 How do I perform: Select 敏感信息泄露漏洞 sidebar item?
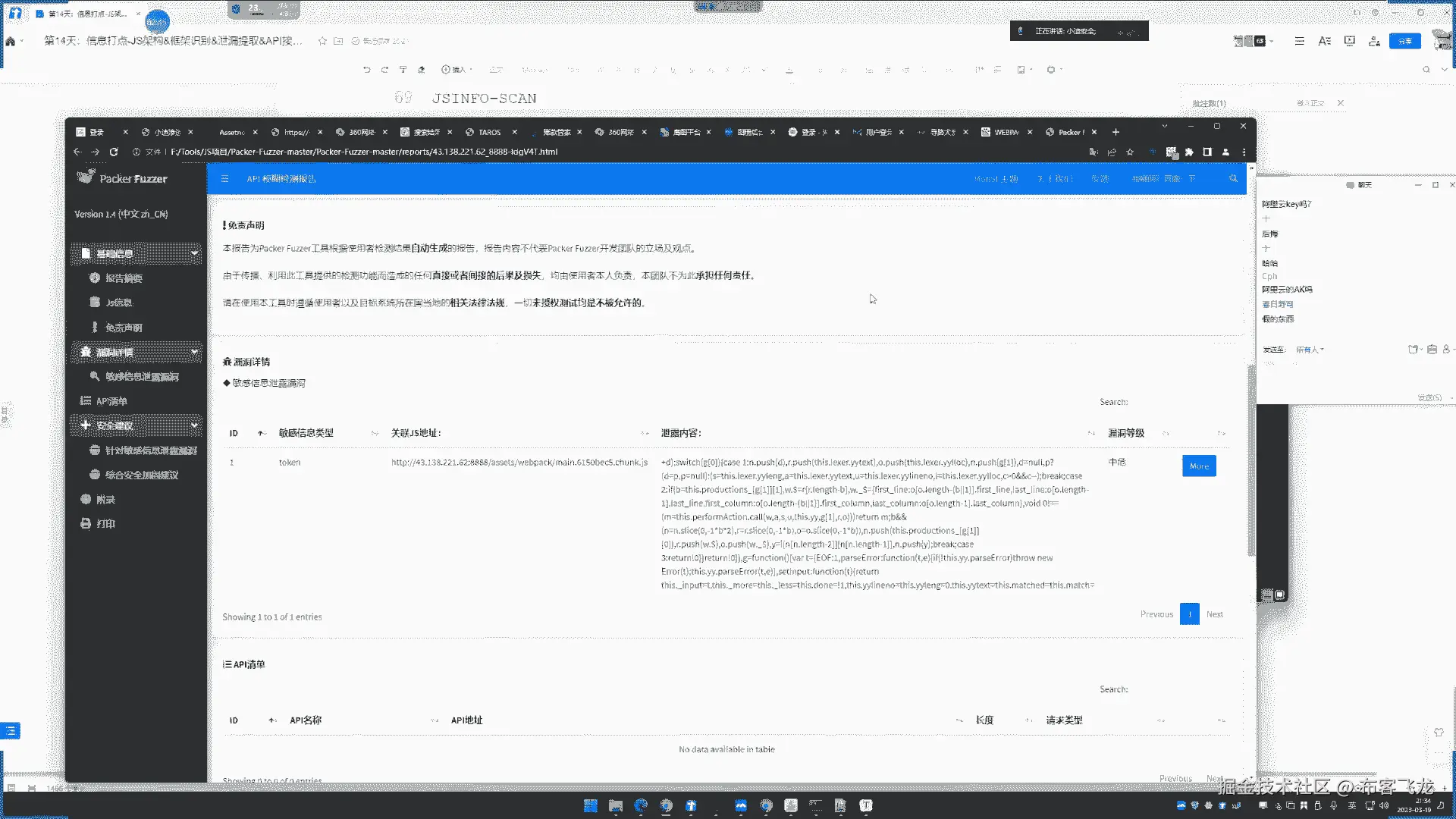pyautogui.click(x=142, y=377)
